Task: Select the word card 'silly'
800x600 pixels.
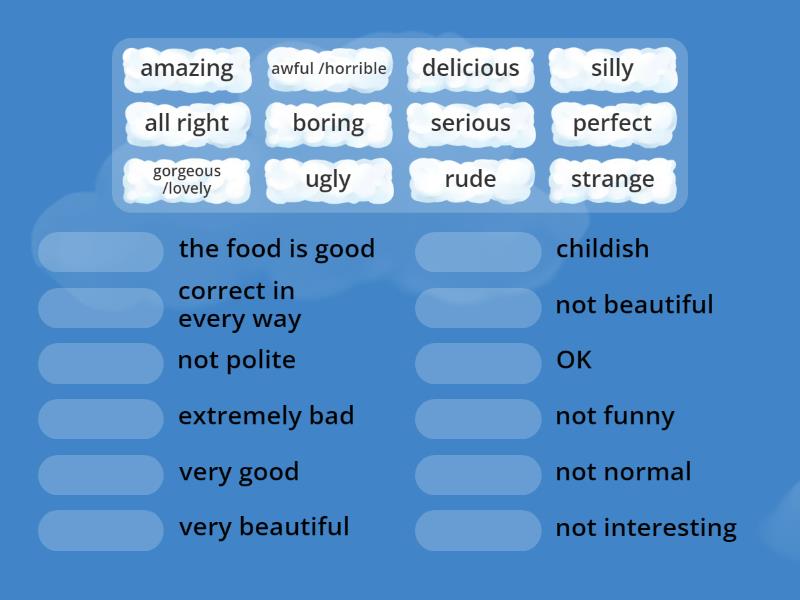Action: [613, 68]
